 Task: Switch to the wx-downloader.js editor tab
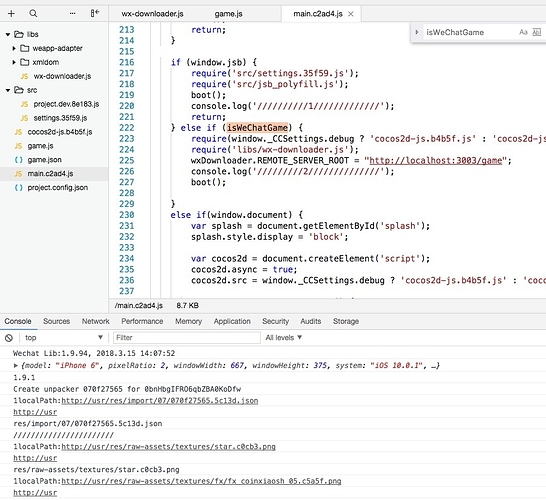pyautogui.click(x=153, y=14)
